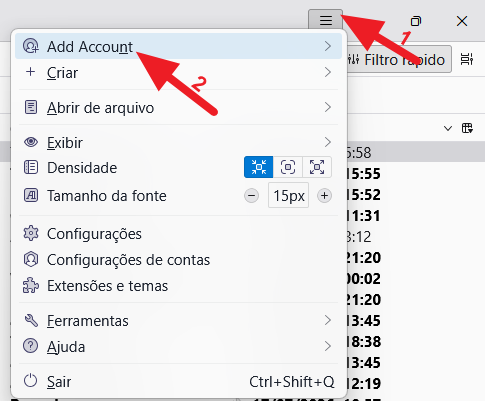Open Add Account submenu
This screenshot has height=401, width=485.
(x=178, y=46)
